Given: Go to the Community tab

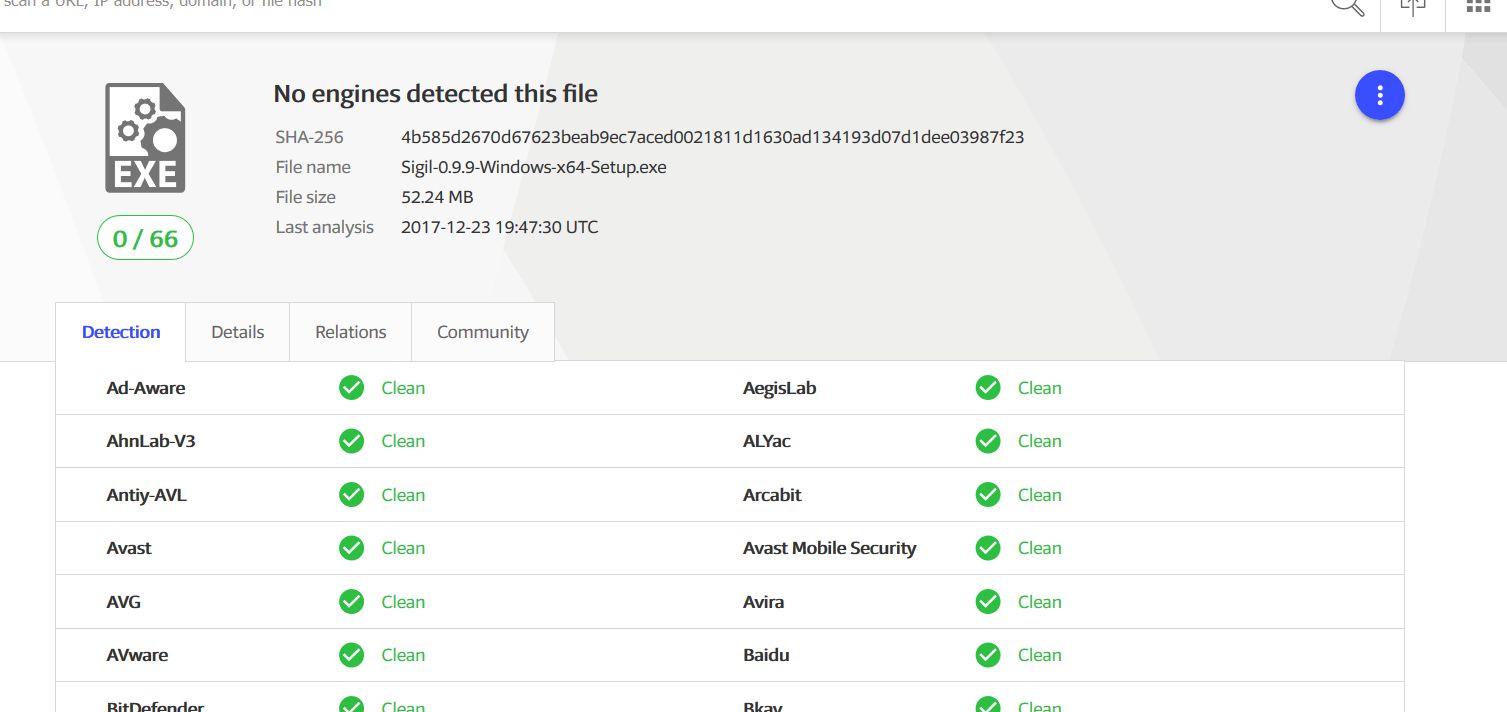Looking at the screenshot, I should tap(482, 332).
